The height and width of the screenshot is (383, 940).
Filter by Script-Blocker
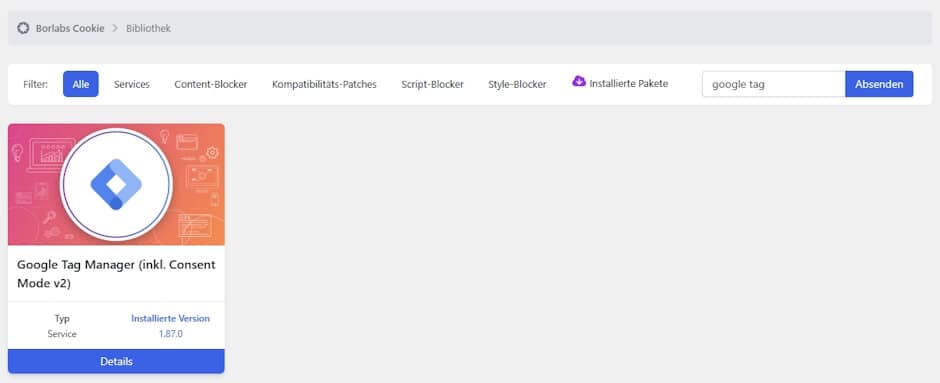[432, 85]
